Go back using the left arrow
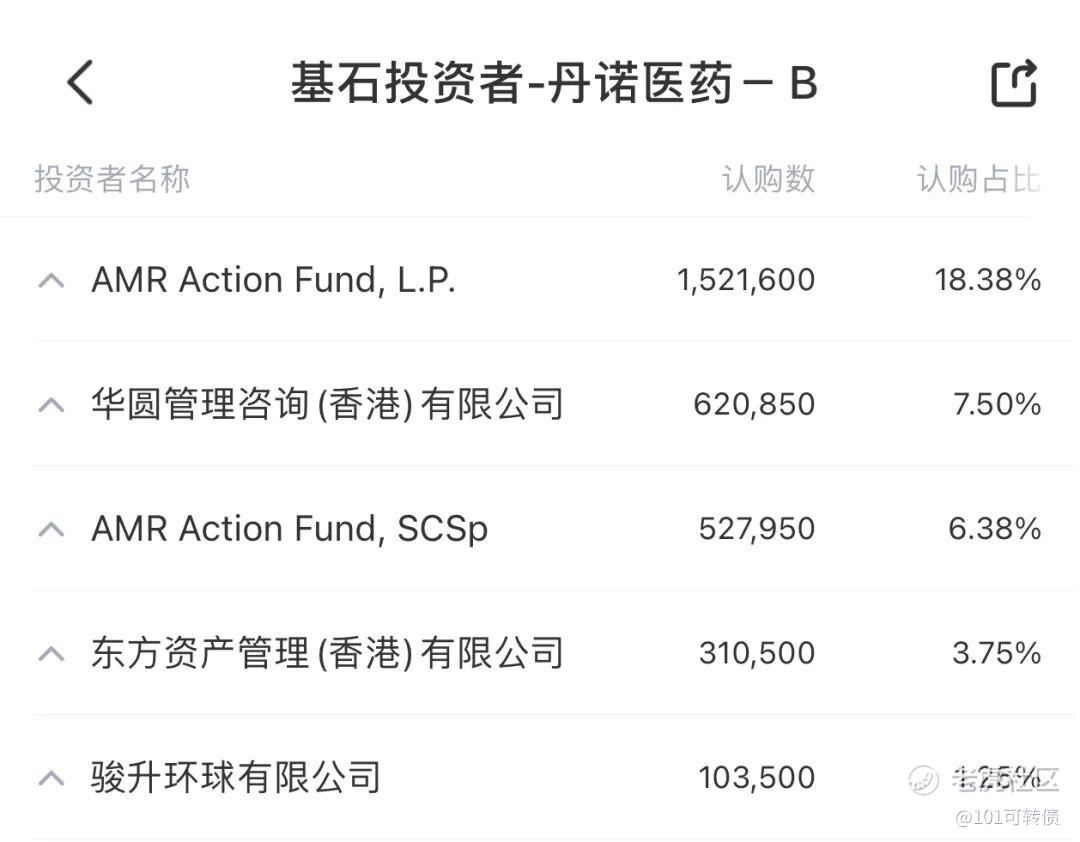 coord(80,82)
